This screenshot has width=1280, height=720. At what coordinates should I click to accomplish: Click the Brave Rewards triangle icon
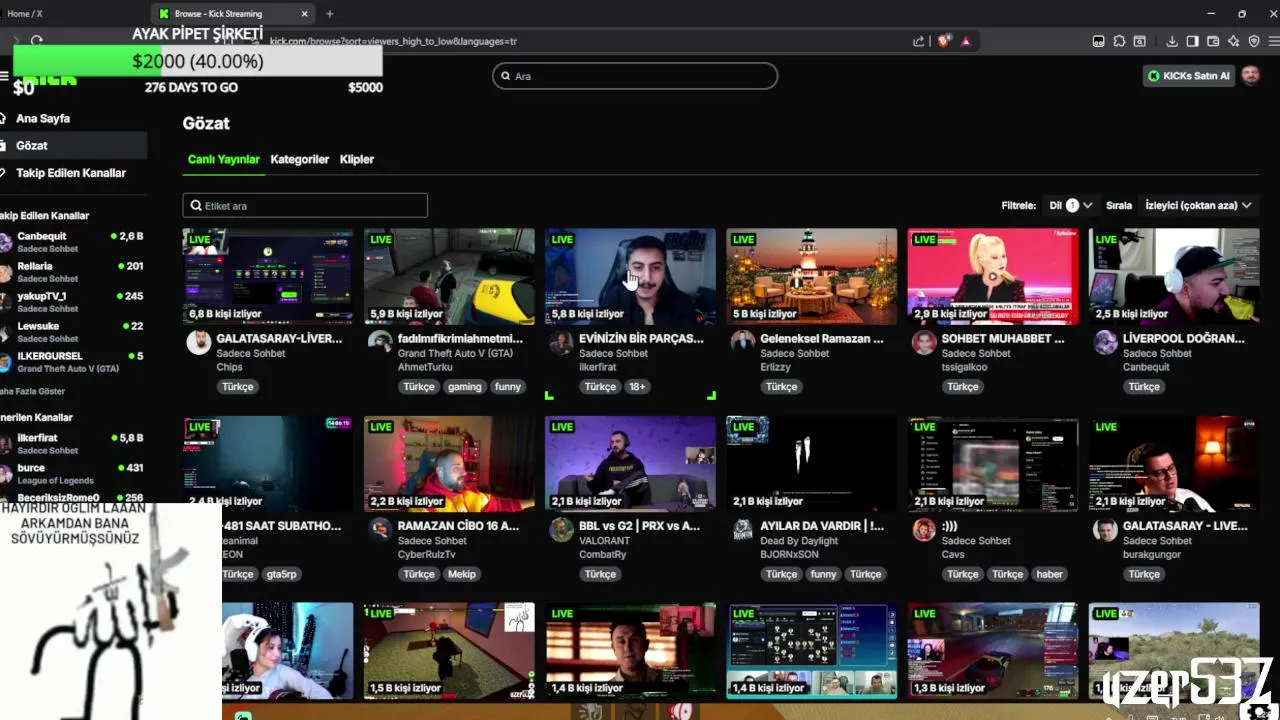tap(965, 41)
